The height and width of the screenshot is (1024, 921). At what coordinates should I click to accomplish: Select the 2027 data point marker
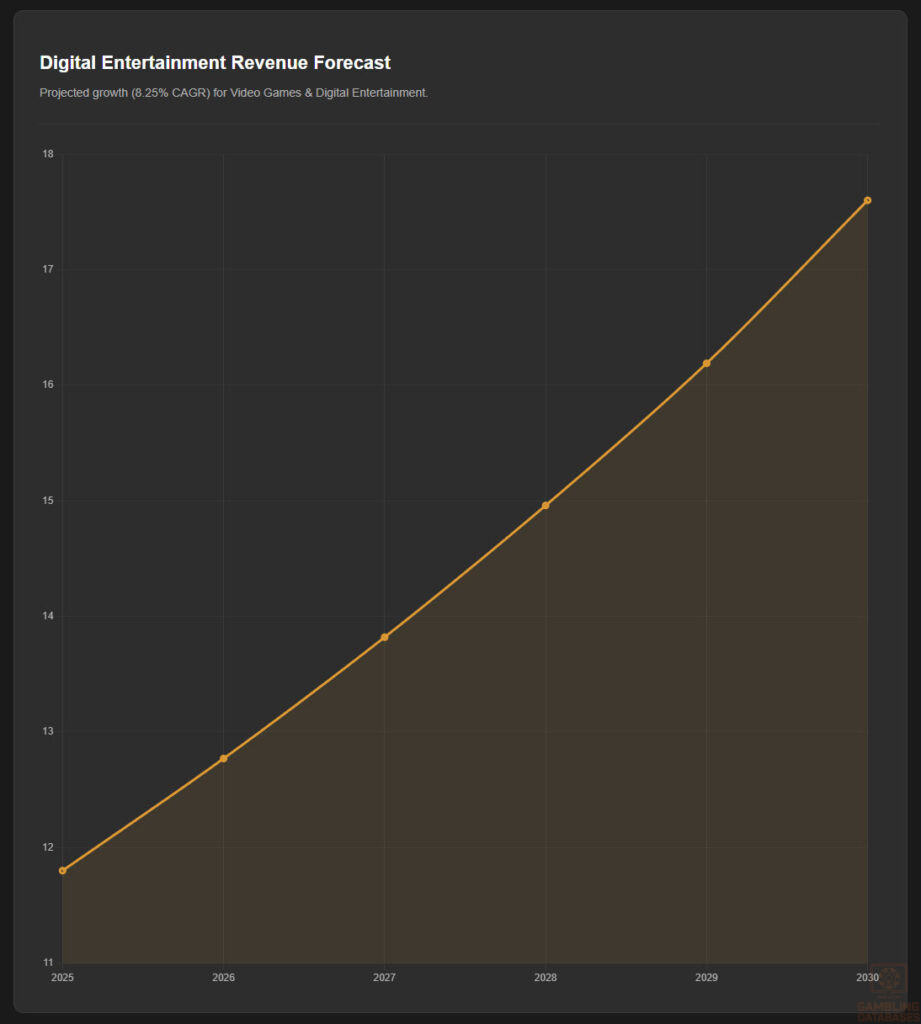[x=384, y=637]
